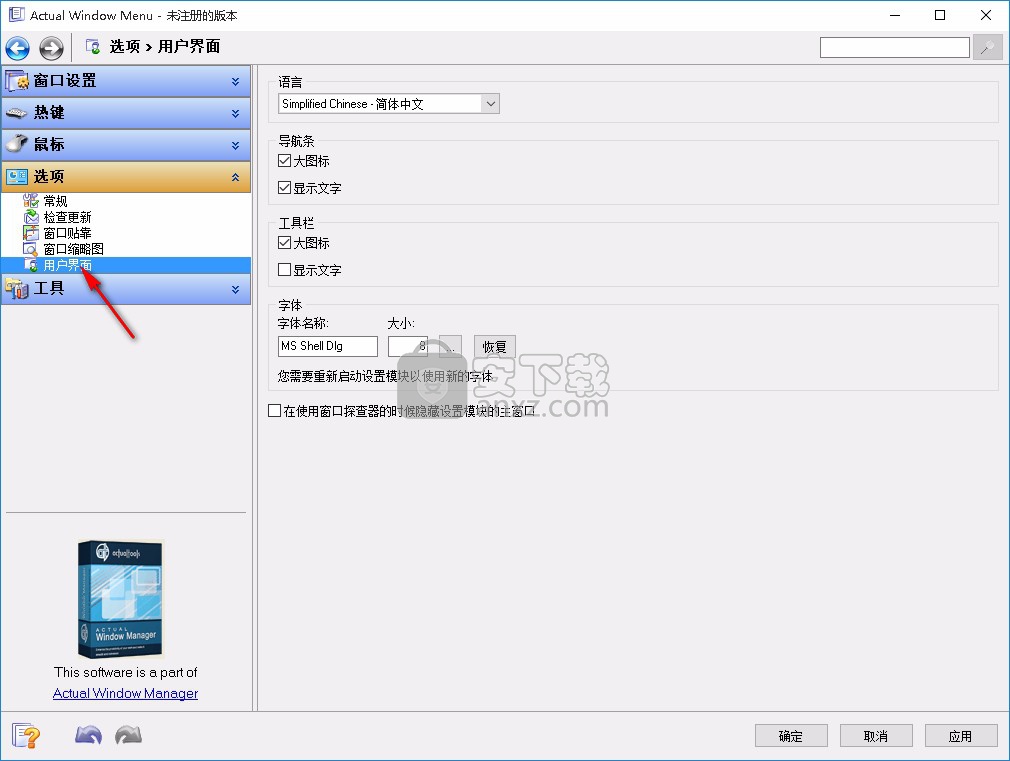Click the text 'This software is a part of'
Image resolution: width=1010 pixels, height=761 pixels.
[x=126, y=672]
